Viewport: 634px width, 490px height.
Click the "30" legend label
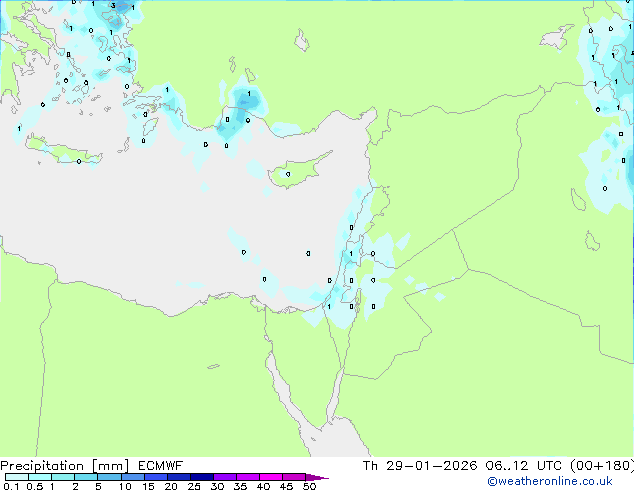point(217,486)
